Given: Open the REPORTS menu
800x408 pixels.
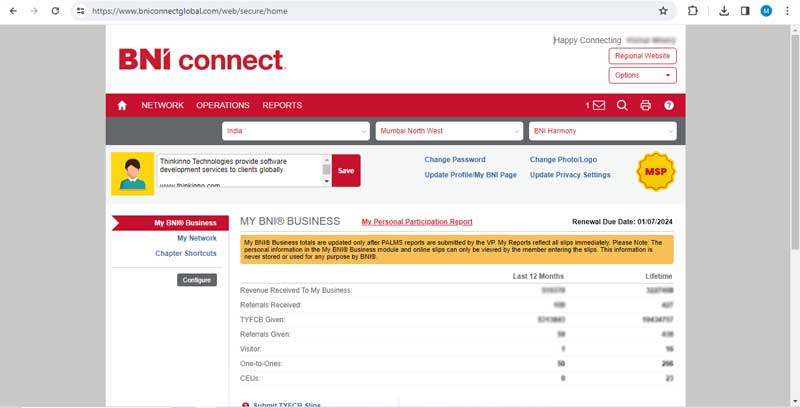Looking at the screenshot, I should [282, 105].
